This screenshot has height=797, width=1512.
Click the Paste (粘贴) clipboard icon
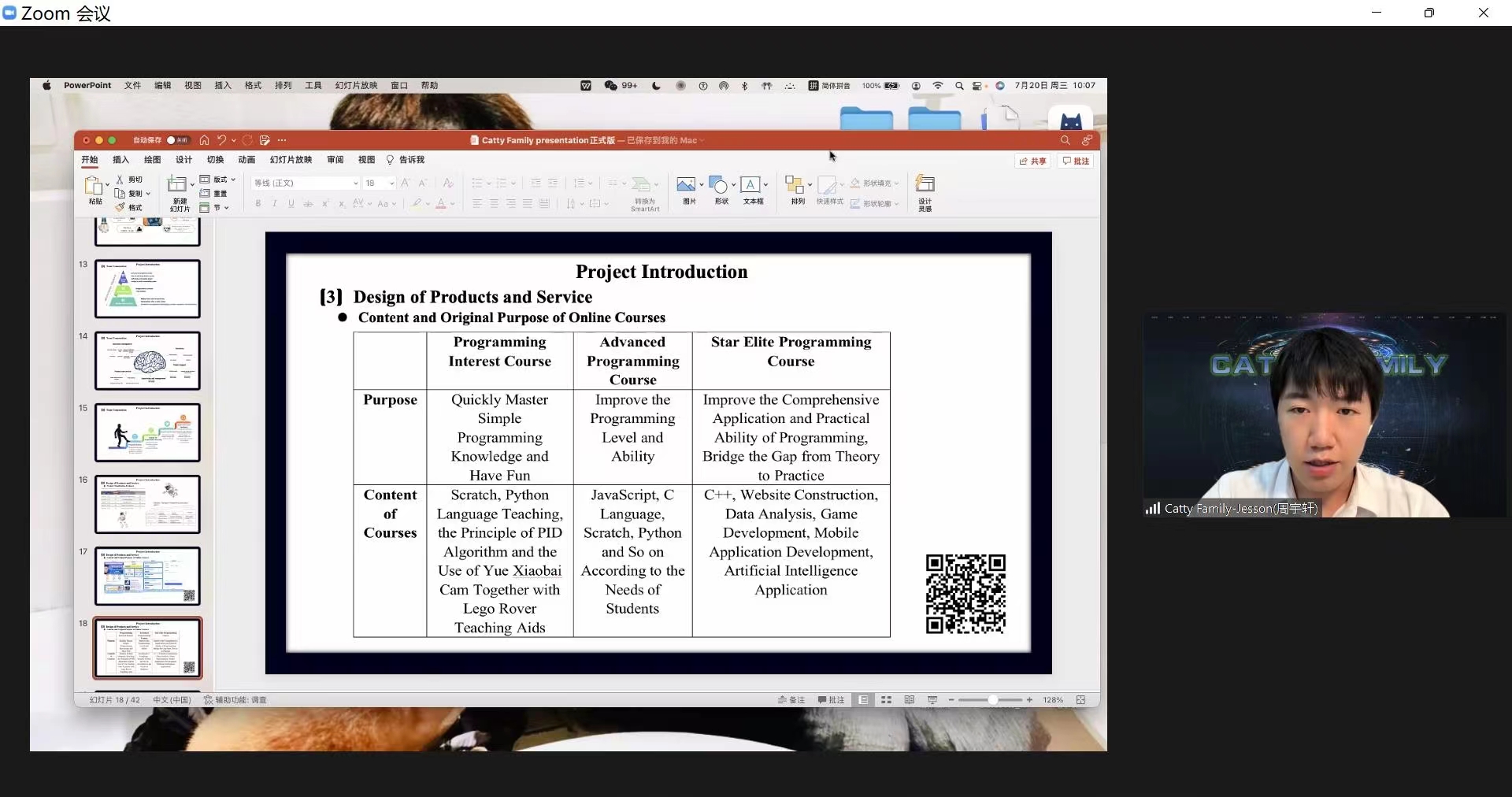tap(94, 187)
